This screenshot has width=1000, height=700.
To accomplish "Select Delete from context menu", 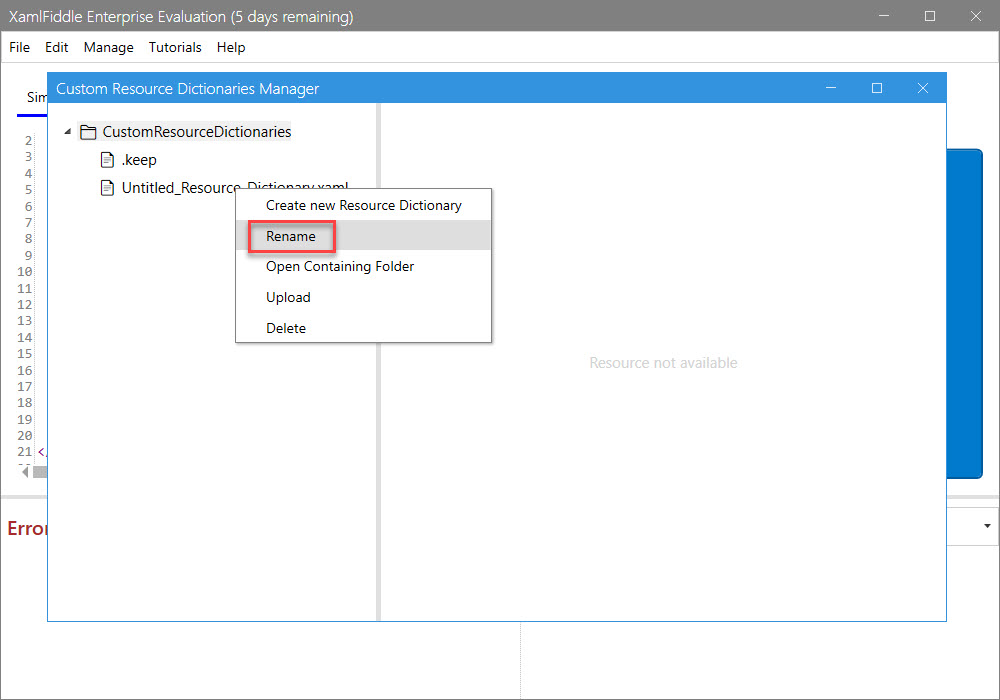I will (364, 328).
